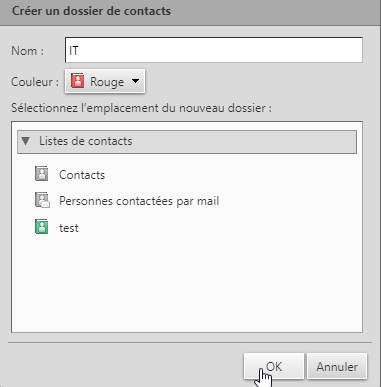
Task: Click the green test folder icon
Action: click(42, 227)
